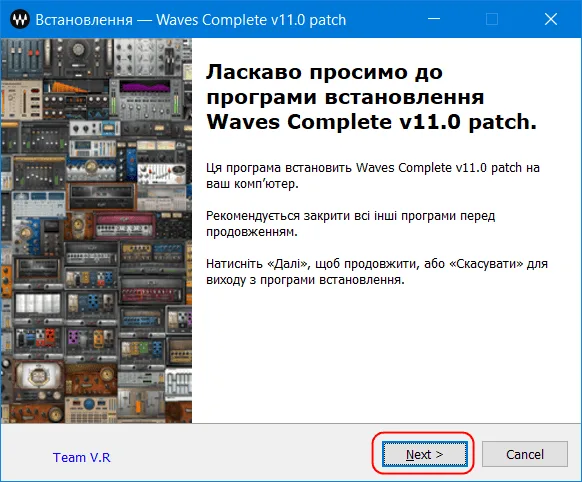Cancel the Waves patch installation
The width and height of the screenshot is (582, 482).
point(524,454)
